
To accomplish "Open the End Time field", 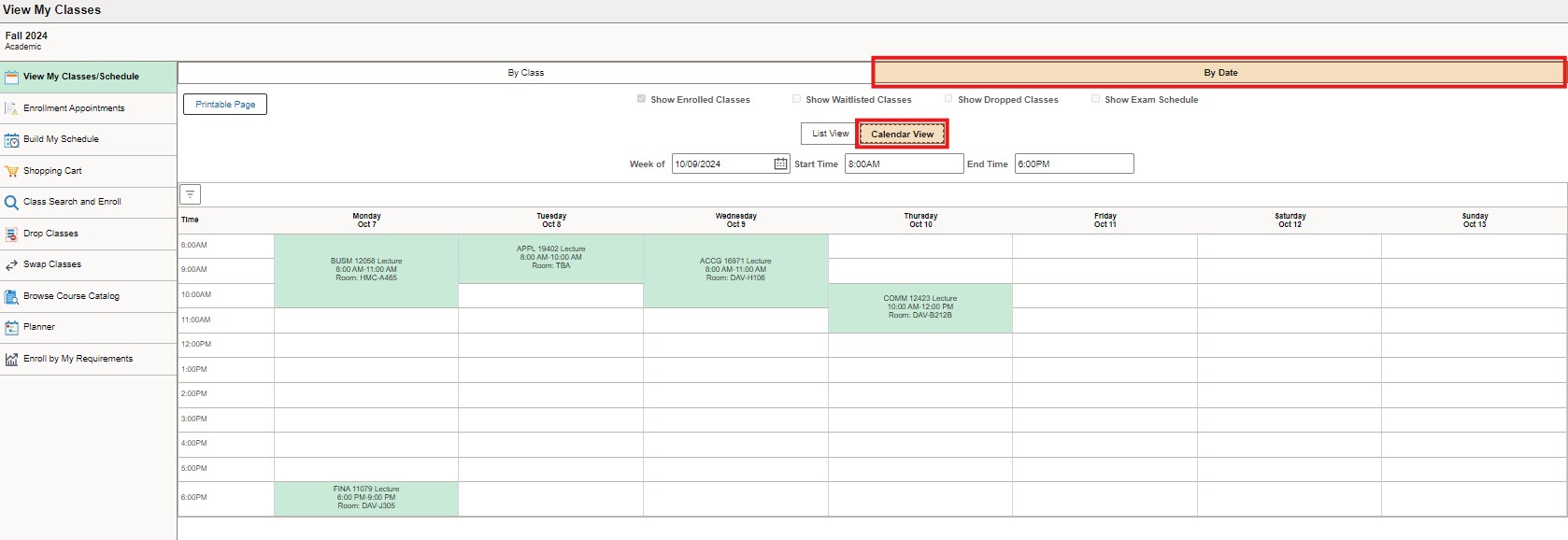I will (1073, 163).
